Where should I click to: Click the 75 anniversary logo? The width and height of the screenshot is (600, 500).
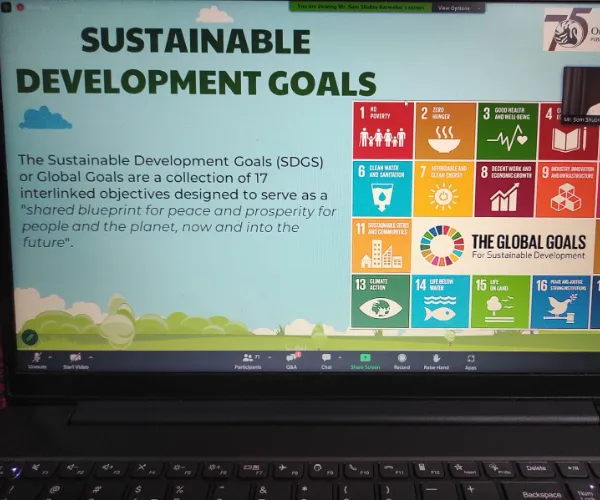(572, 30)
